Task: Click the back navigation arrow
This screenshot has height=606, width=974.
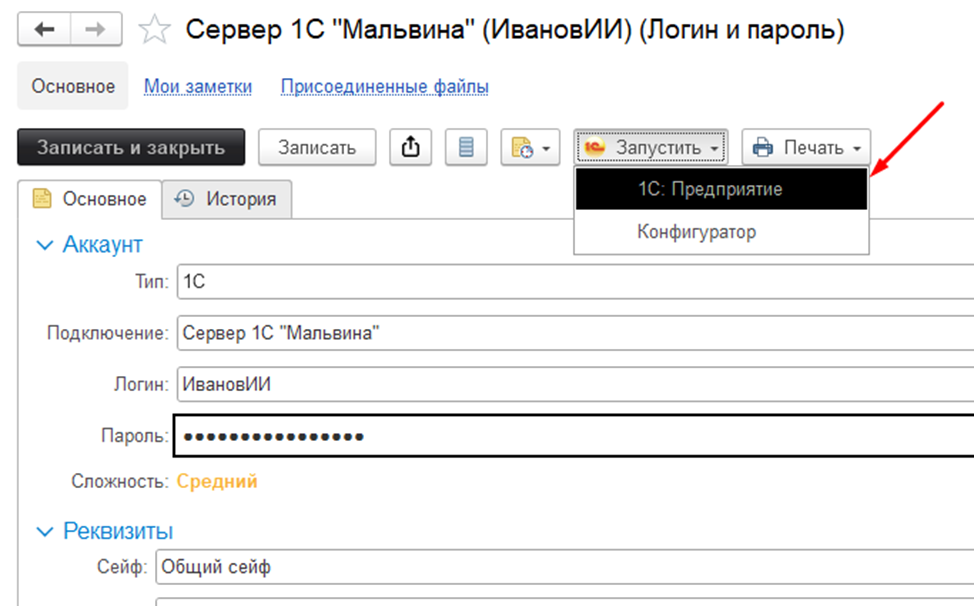Action: (45, 30)
